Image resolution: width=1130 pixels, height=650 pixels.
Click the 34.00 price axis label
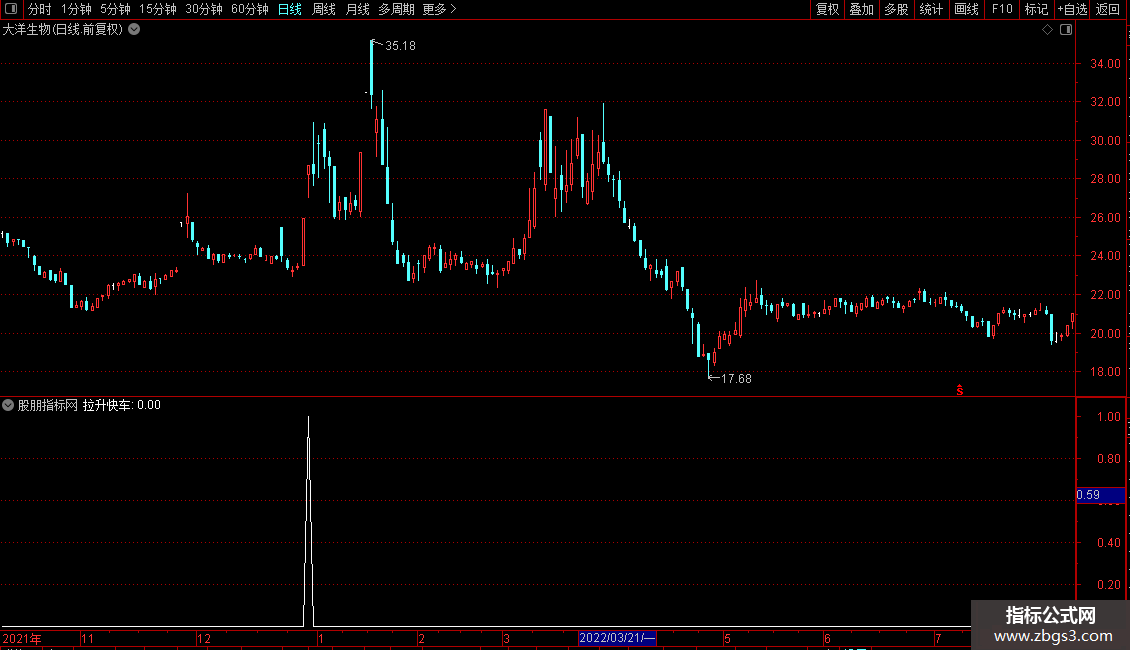pos(1105,63)
